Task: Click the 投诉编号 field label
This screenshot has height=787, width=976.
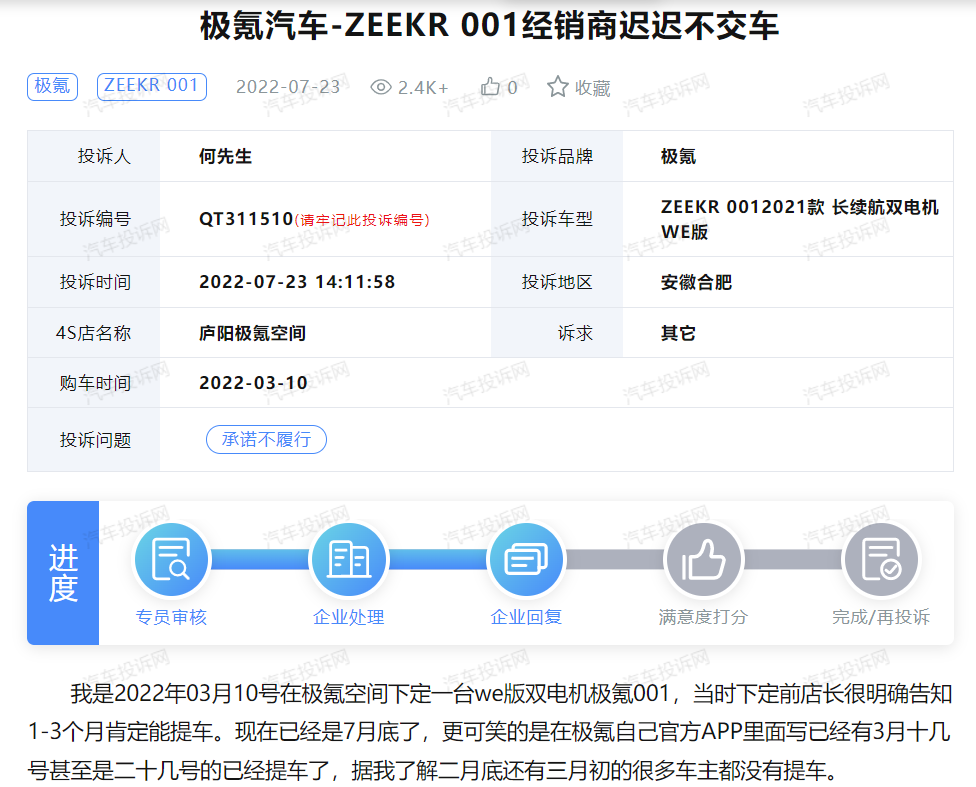Action: [x=95, y=219]
